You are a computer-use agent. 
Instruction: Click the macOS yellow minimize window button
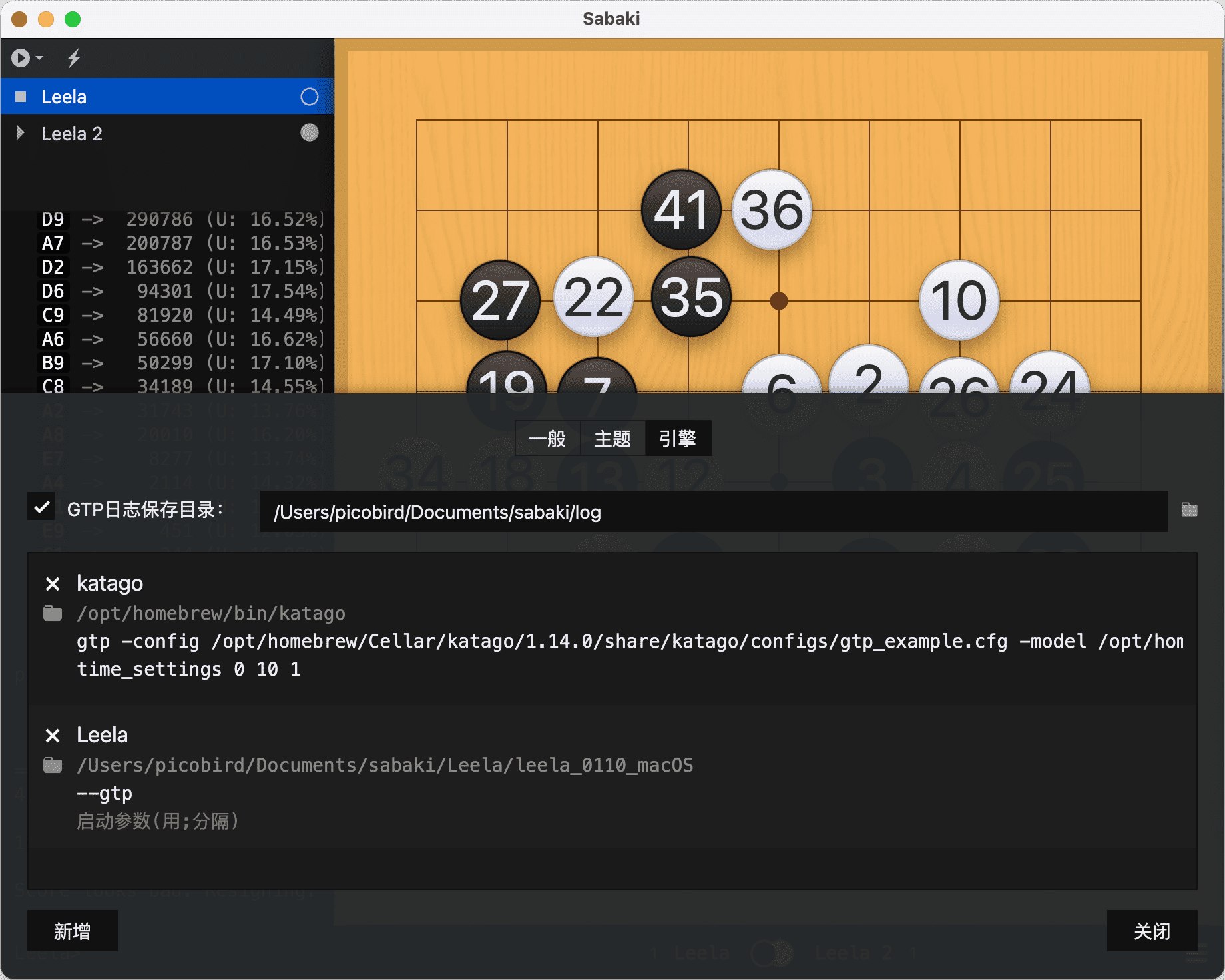(46, 19)
